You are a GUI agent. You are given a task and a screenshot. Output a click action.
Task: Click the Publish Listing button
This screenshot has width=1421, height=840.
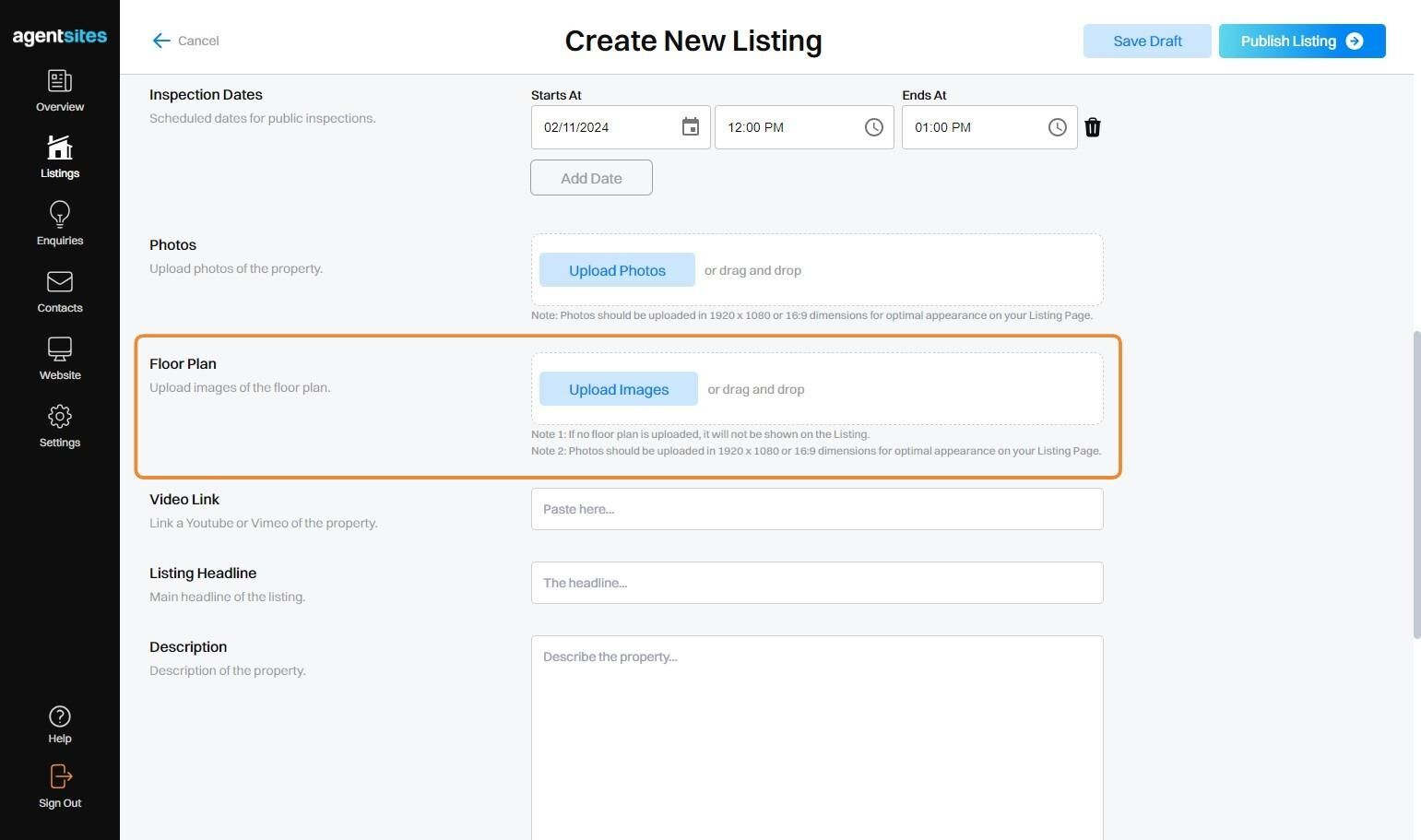(1302, 41)
